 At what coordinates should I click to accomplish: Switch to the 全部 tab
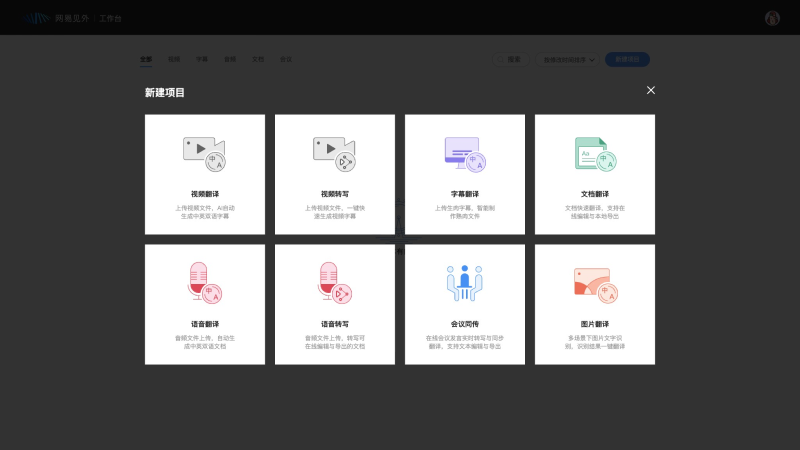point(146,60)
